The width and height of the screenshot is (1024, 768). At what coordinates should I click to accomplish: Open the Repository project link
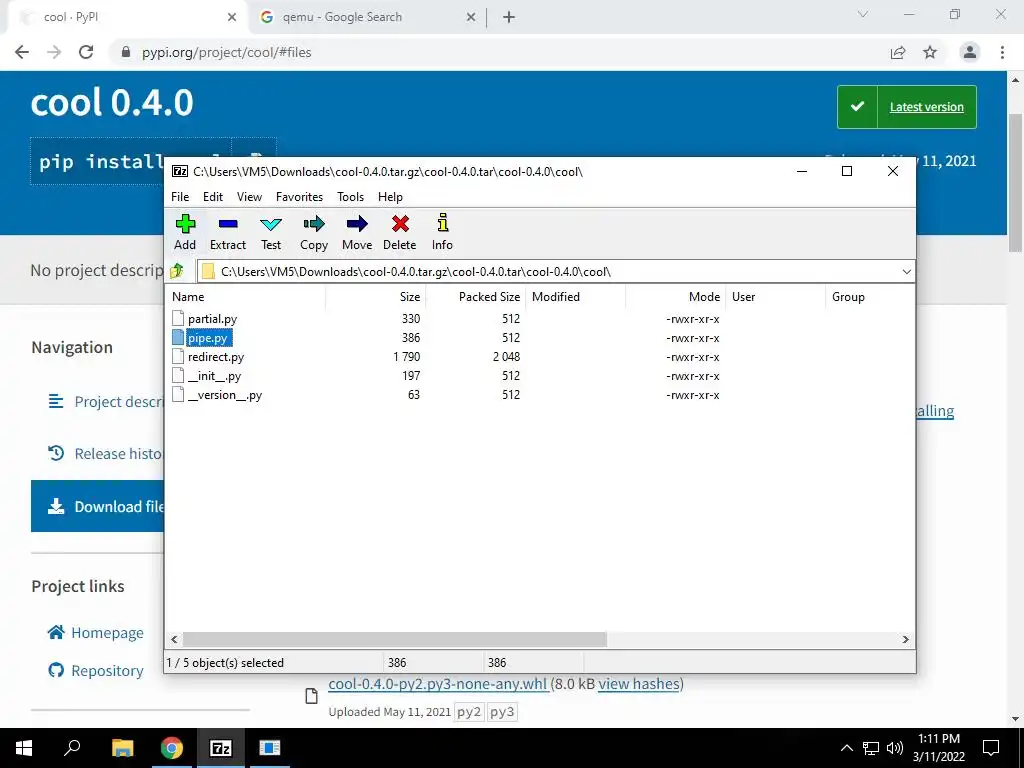click(x=95, y=671)
